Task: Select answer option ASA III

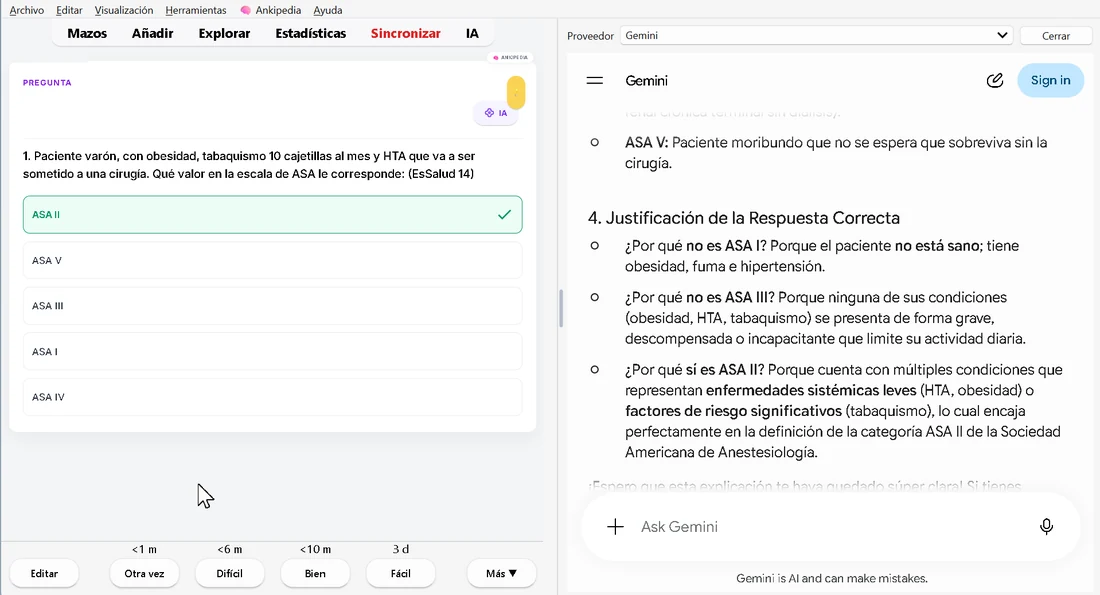Action: coord(272,306)
